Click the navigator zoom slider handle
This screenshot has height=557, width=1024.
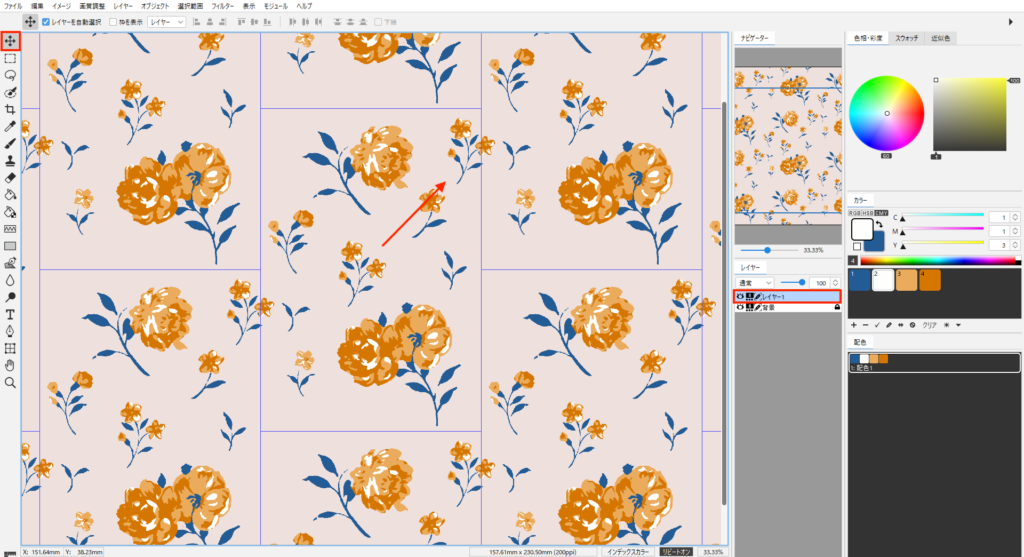coord(767,250)
